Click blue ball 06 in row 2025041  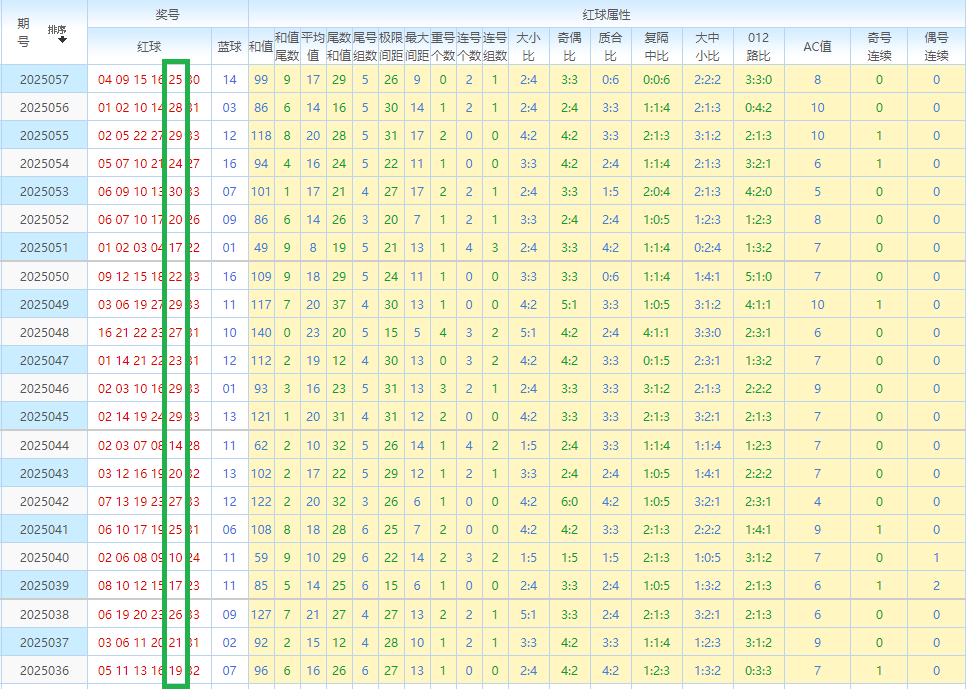click(229, 530)
